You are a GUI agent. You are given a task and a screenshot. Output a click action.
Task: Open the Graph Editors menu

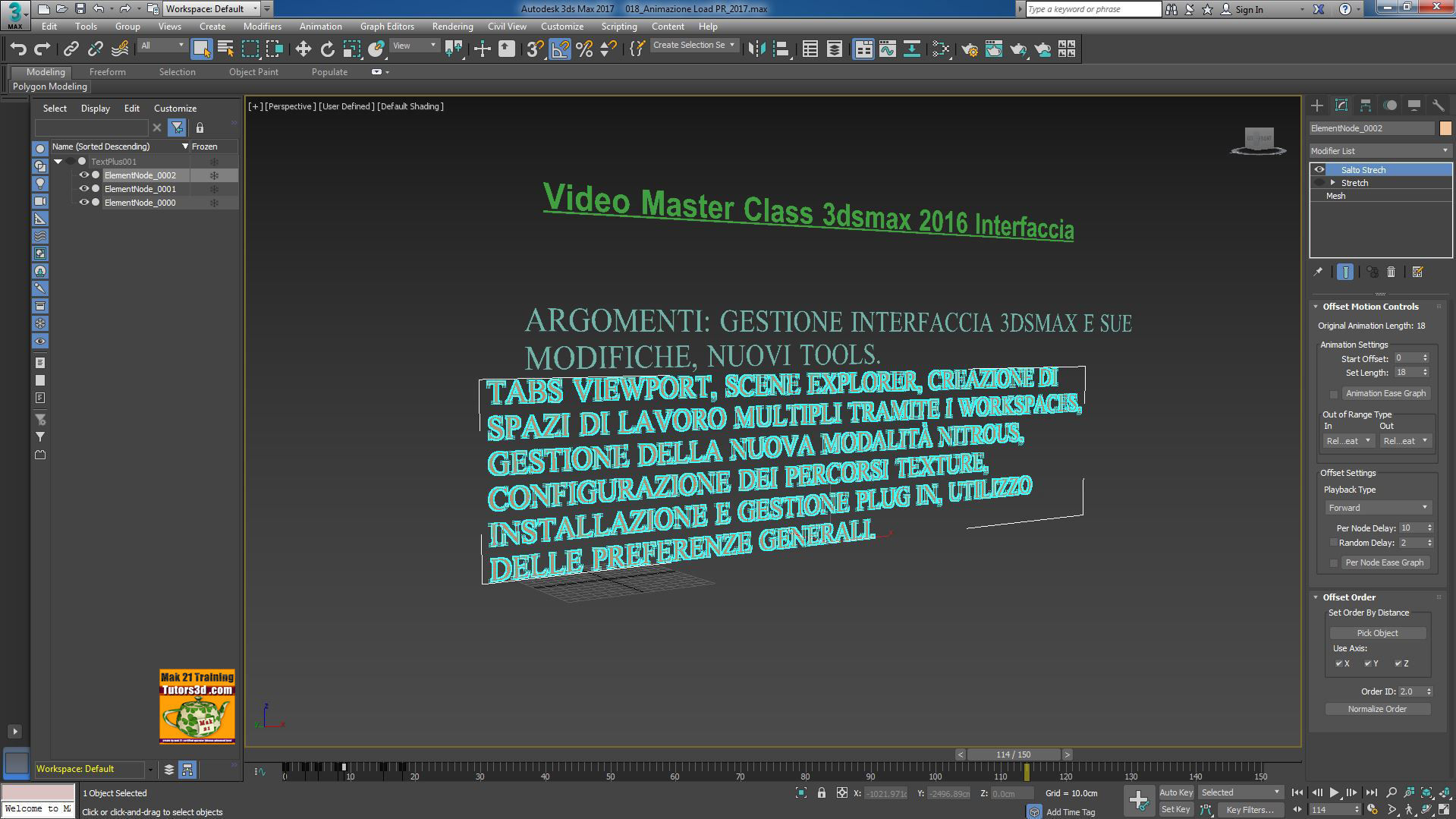point(387,27)
